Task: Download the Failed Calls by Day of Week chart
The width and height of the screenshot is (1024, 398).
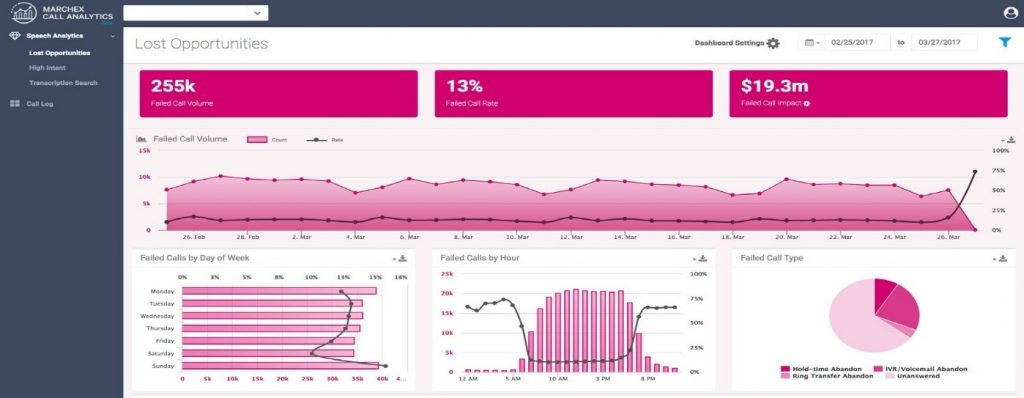Action: tap(402, 258)
